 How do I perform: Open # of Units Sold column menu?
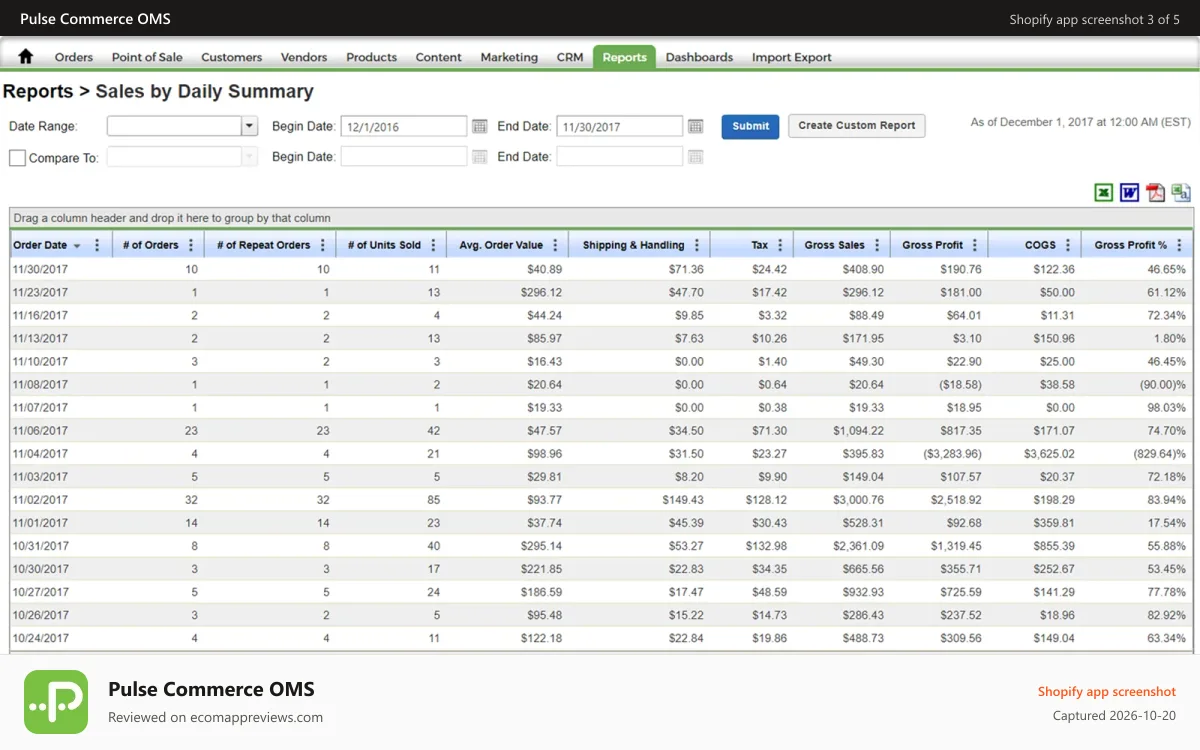(x=433, y=245)
